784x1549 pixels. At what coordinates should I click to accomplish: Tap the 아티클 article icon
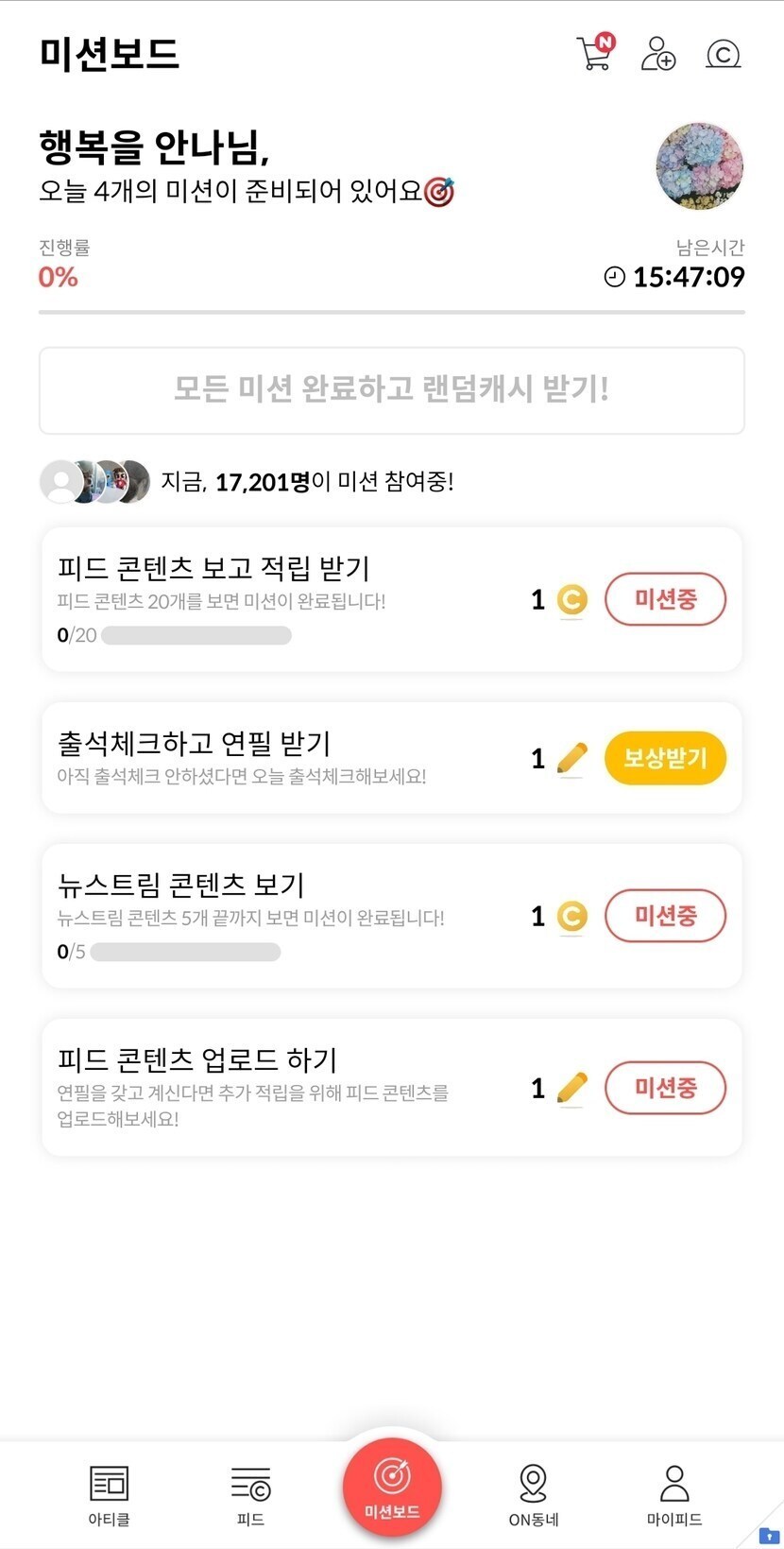point(109,1484)
